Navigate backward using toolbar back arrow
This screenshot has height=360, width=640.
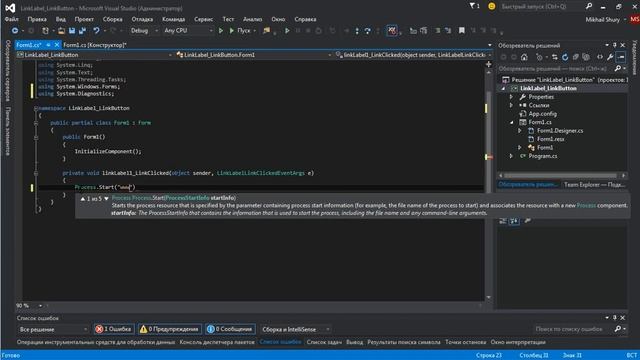coord(15,31)
